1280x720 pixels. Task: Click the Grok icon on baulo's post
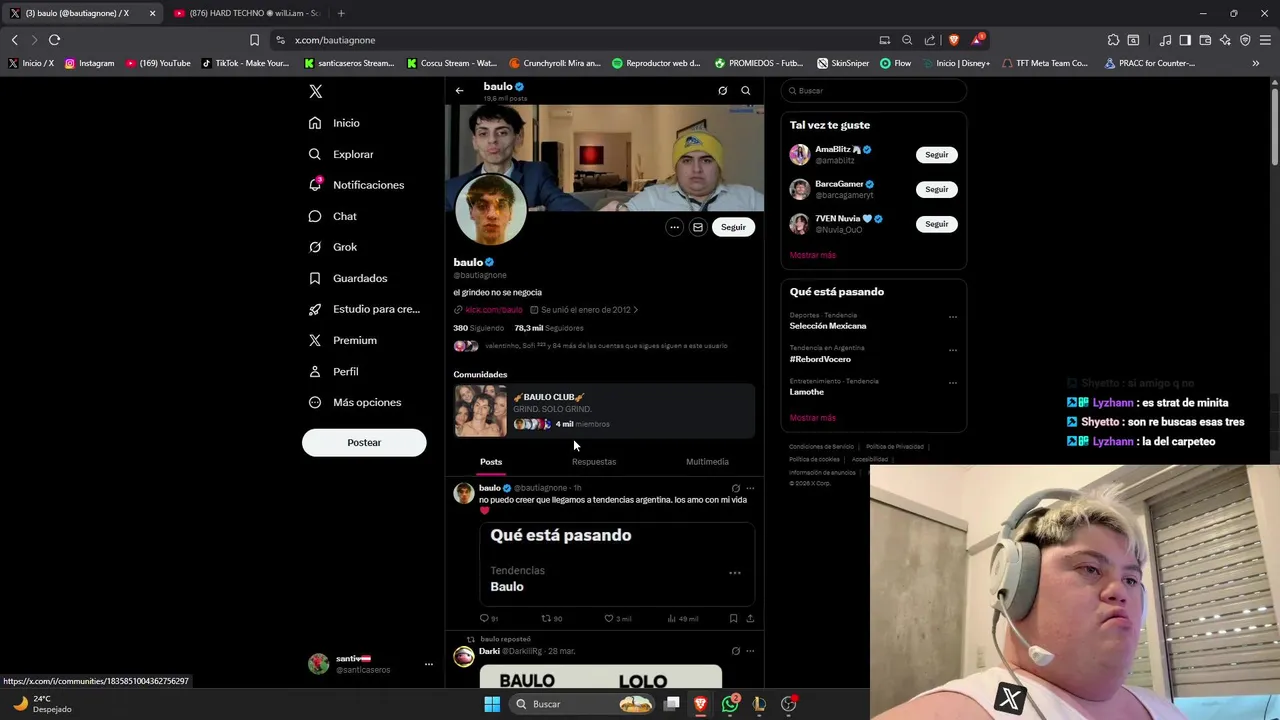[x=735, y=488]
